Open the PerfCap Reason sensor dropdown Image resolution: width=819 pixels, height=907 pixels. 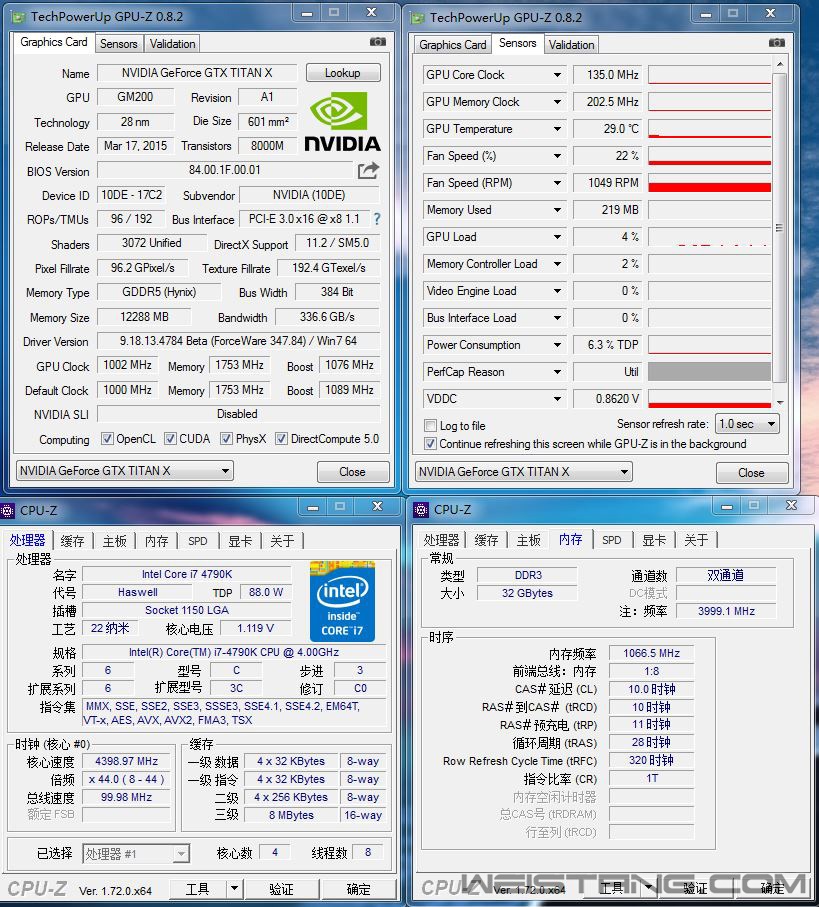click(557, 372)
